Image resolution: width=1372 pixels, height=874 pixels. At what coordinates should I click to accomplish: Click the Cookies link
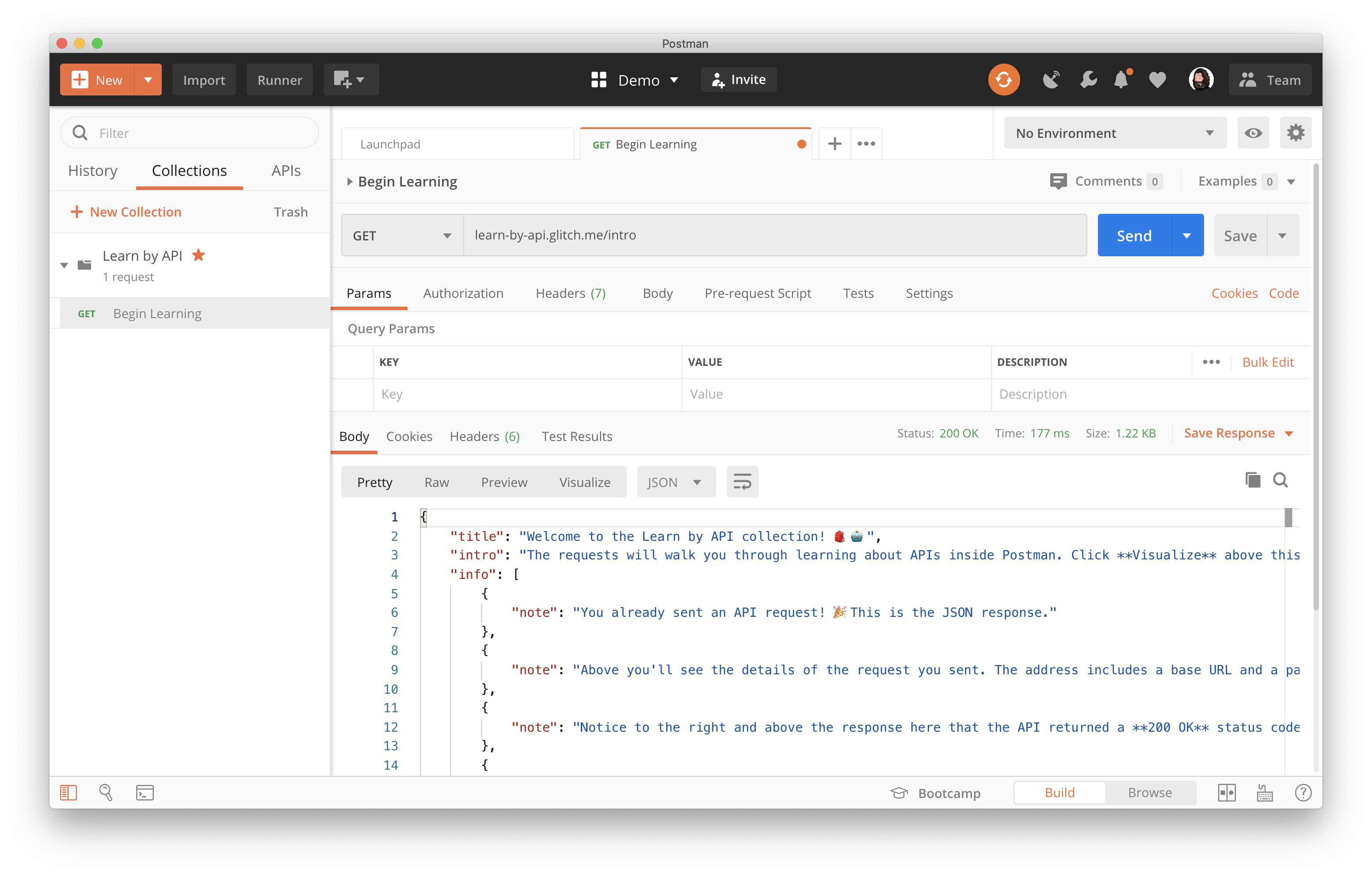(1234, 293)
